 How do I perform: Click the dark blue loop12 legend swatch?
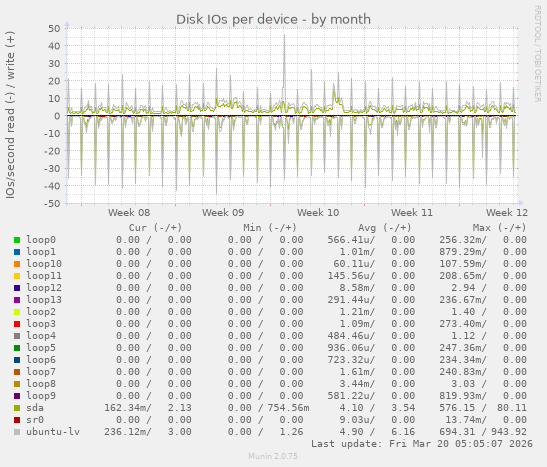pyautogui.click(x=17, y=288)
